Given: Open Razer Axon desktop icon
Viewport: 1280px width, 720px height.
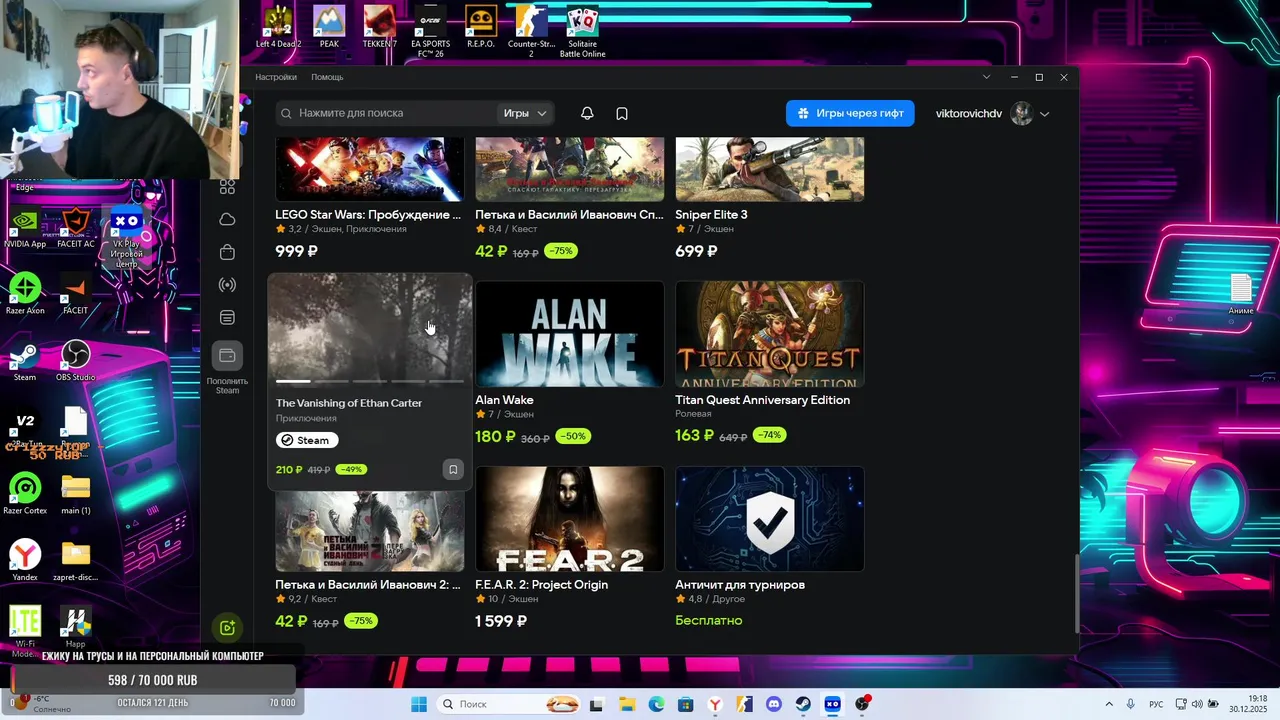Looking at the screenshot, I should [x=25, y=294].
